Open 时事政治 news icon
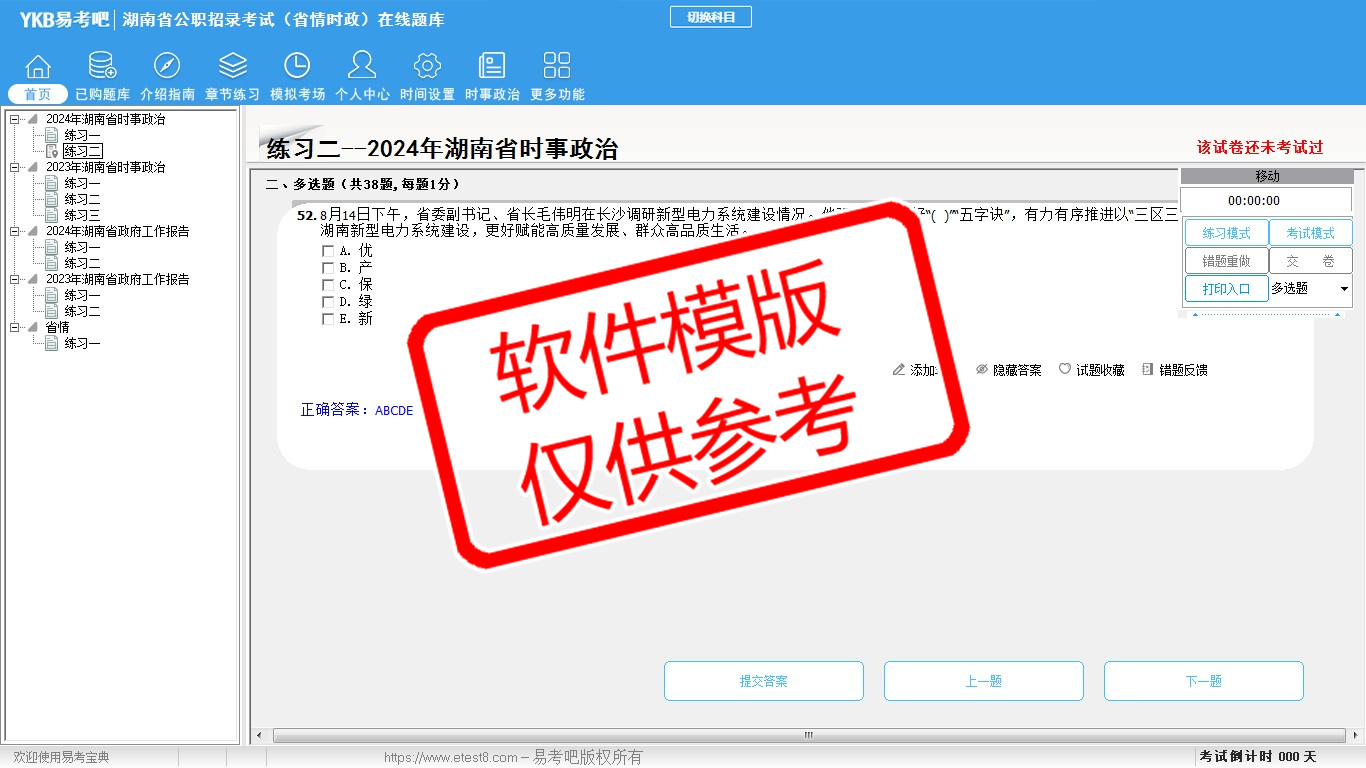This screenshot has height=768, width=1366. click(492, 67)
